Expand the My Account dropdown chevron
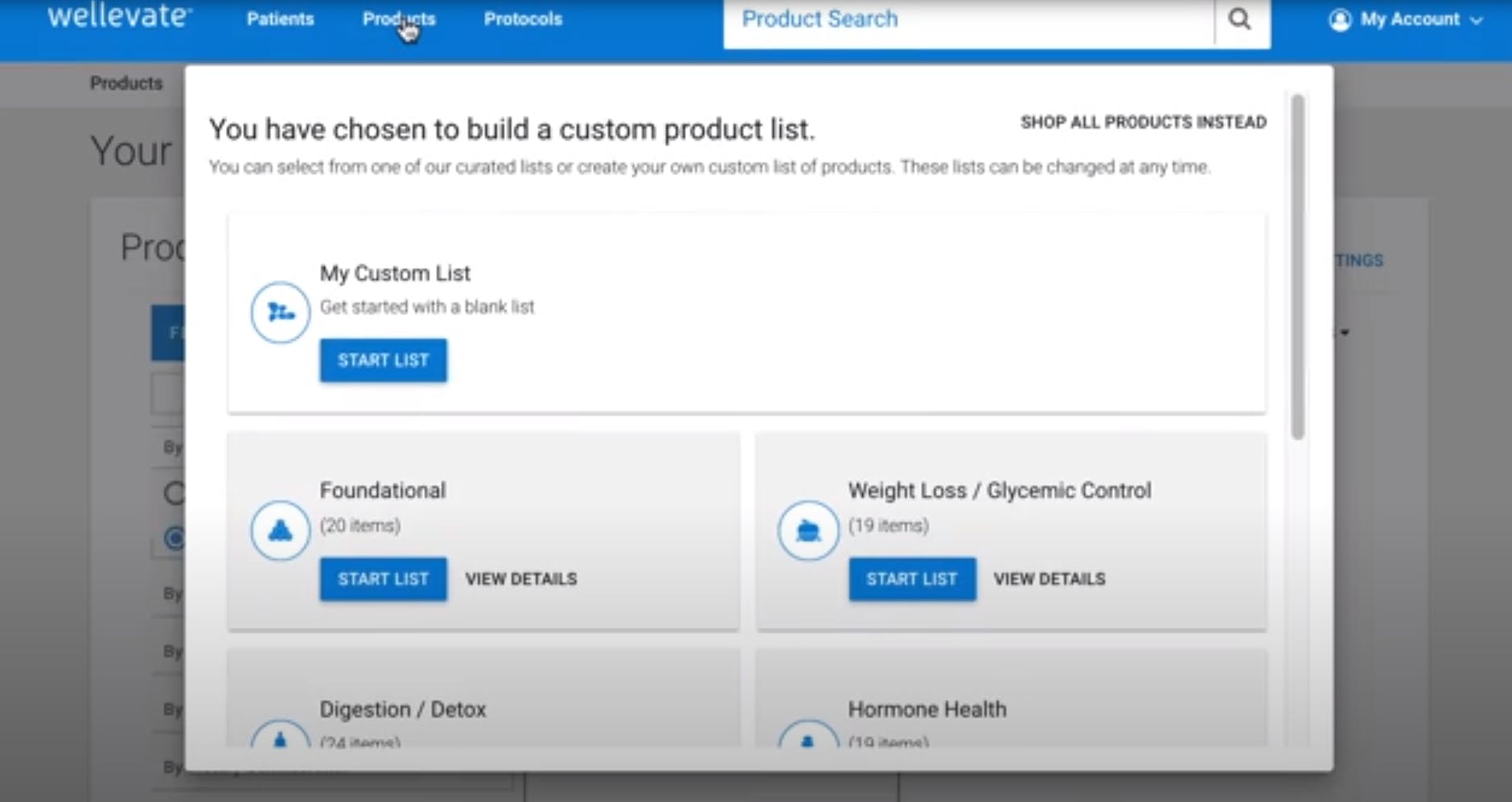1512x802 pixels. pyautogui.click(x=1477, y=20)
